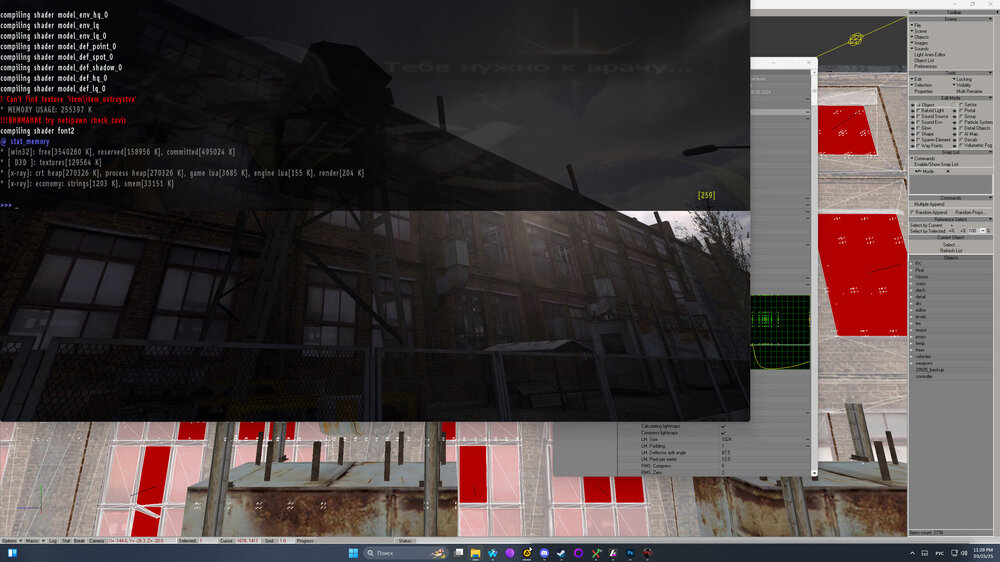The width and height of the screenshot is (1000, 562).
Task: Open Photoshop from the taskbar
Action: pos(630,553)
